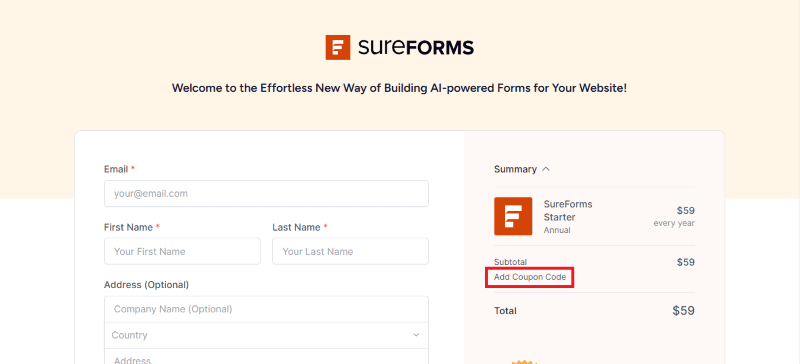Click the Summary heading label
The width and height of the screenshot is (800, 364).
pyautogui.click(x=515, y=169)
